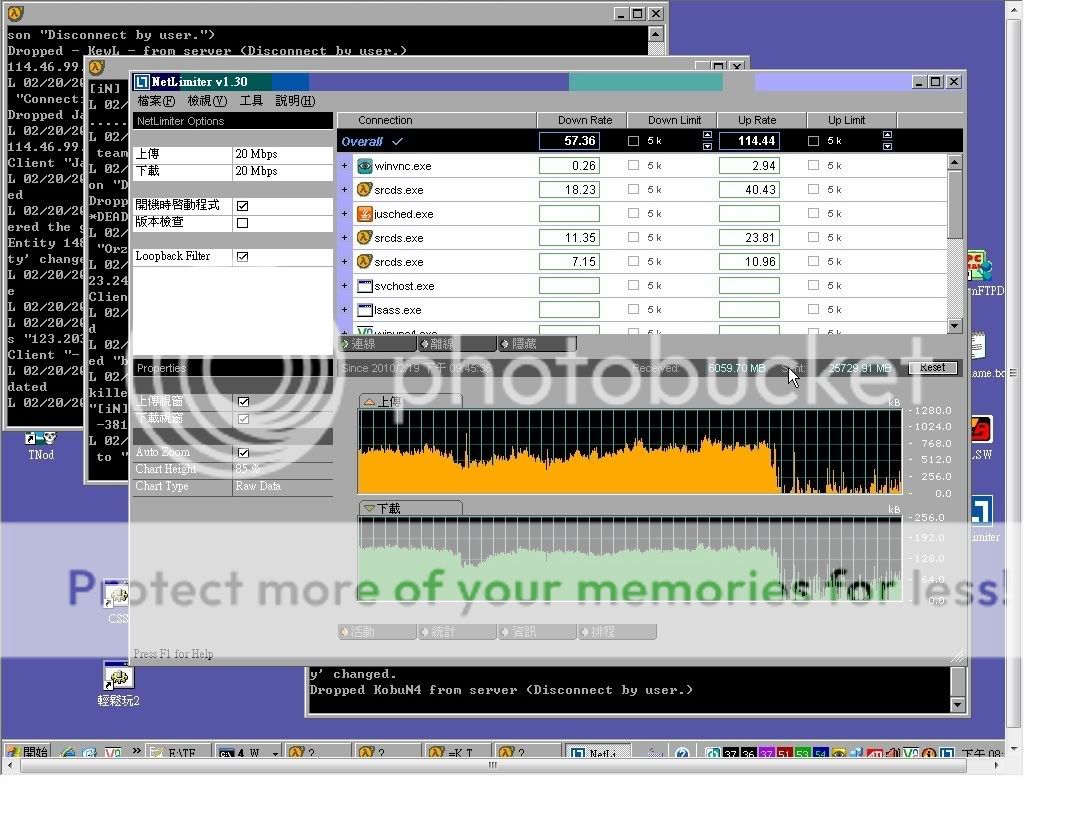Switch to the 隱藏 tab
This screenshot has width=1080, height=817.
point(537,344)
